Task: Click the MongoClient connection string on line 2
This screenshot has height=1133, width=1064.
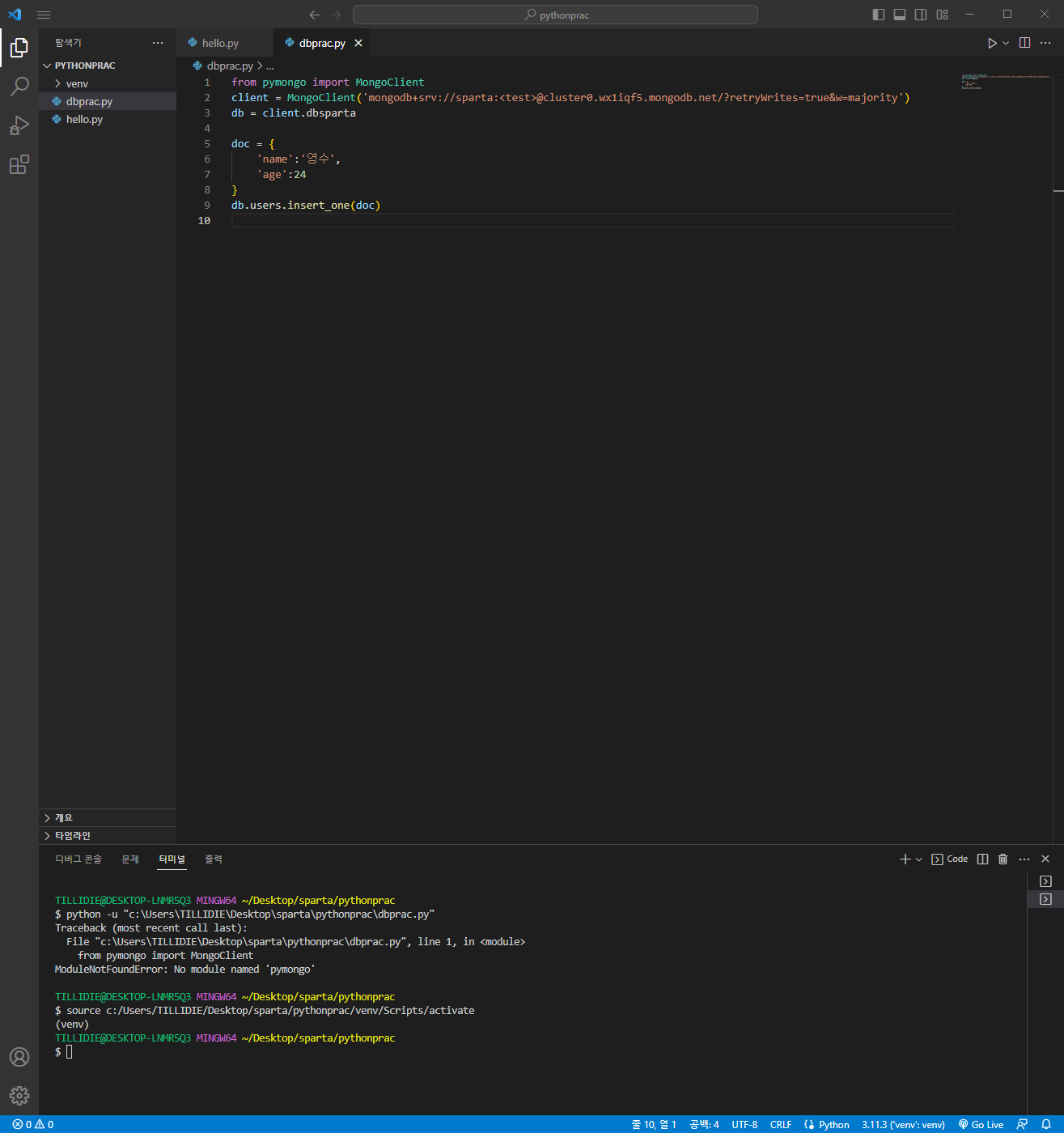Action: 633,98
